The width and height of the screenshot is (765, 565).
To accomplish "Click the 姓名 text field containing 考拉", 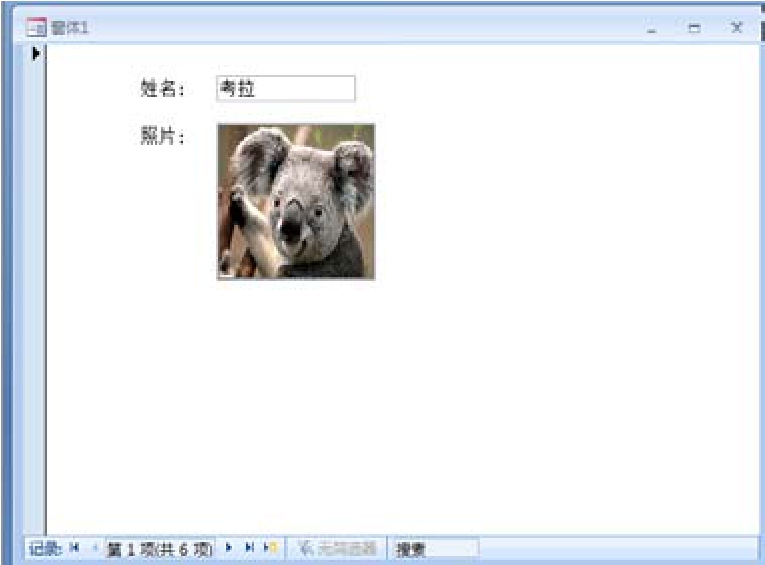I will 285,89.
